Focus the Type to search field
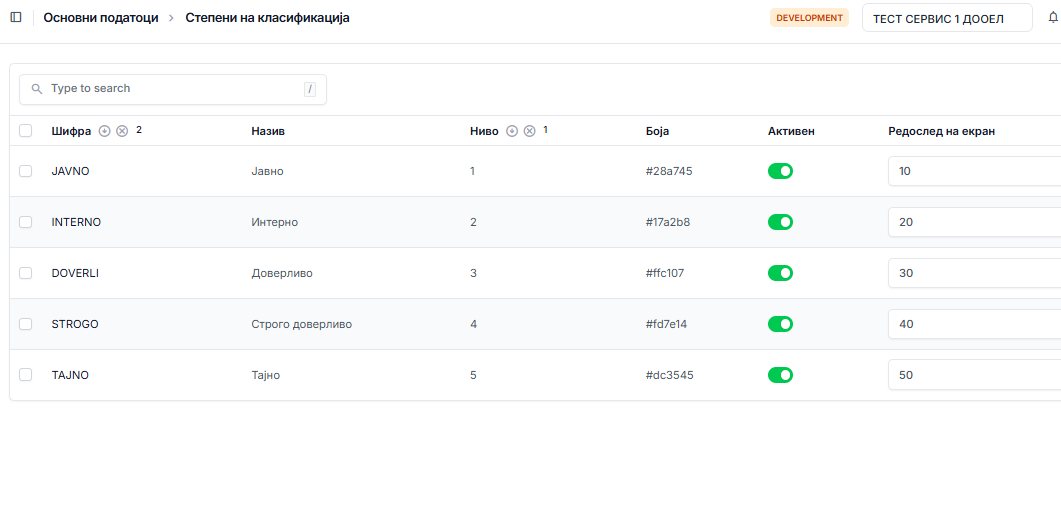The width and height of the screenshot is (1061, 510). (173, 89)
